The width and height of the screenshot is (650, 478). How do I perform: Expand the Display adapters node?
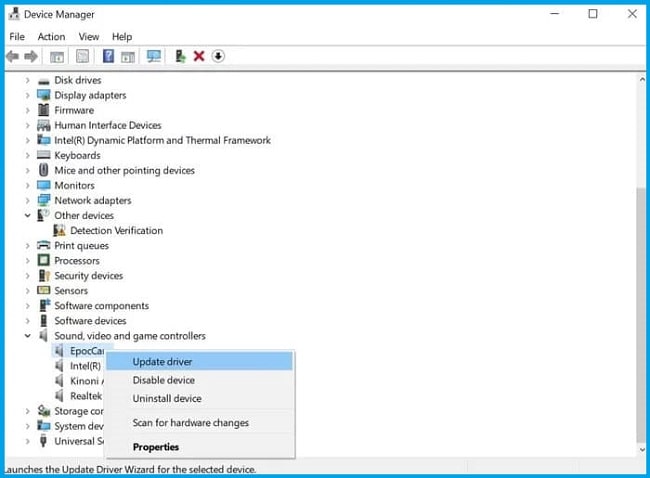click(27, 95)
